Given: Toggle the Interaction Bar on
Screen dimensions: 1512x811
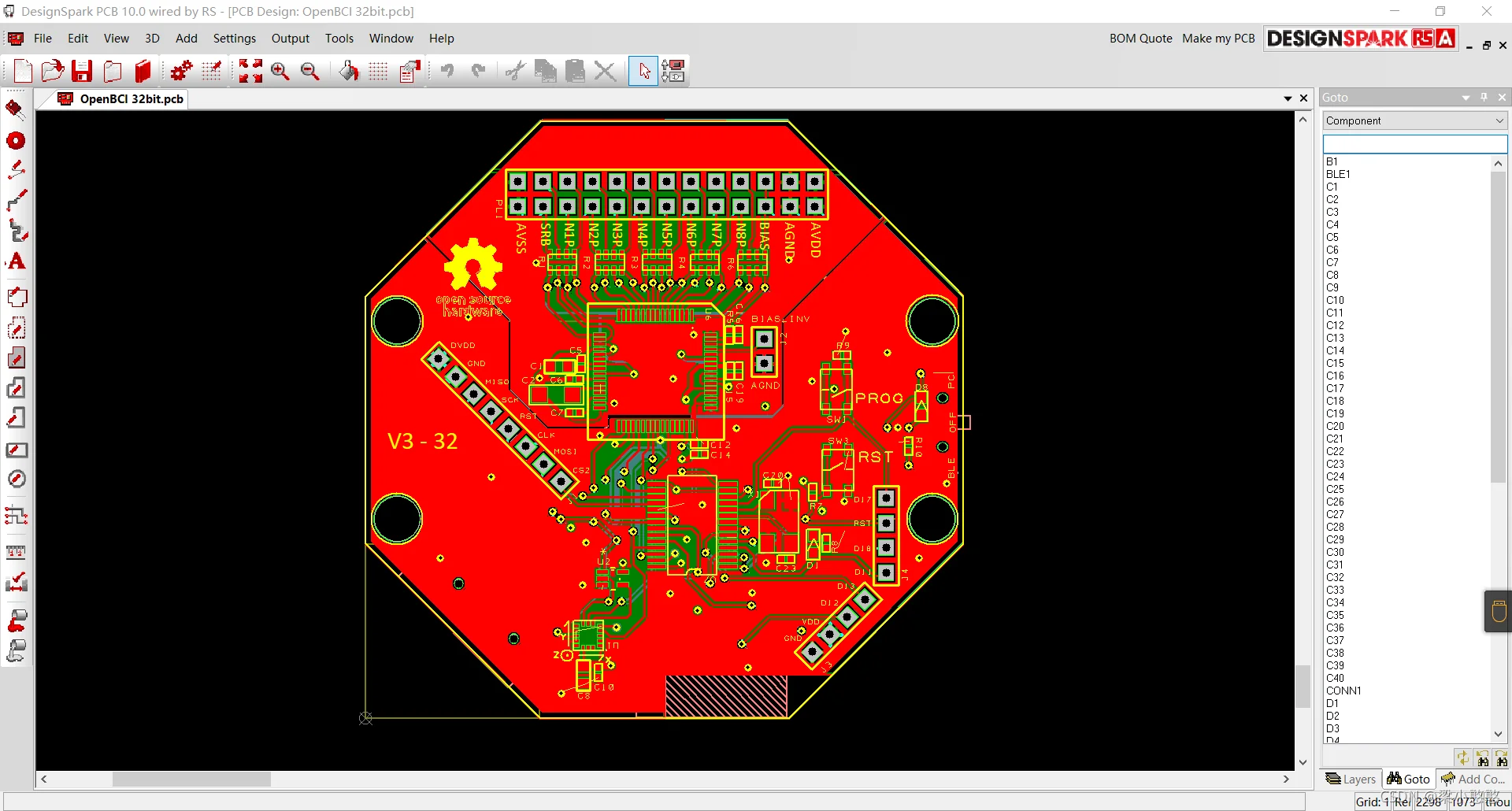Looking at the screenshot, I should 674,71.
